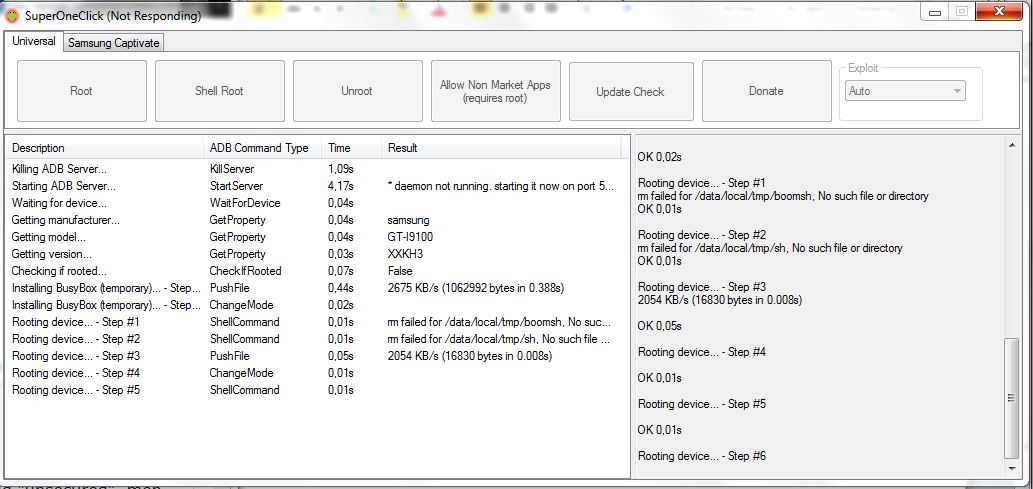Click the Donate button
Image resolution: width=1033 pixels, height=489 pixels.
(766, 91)
